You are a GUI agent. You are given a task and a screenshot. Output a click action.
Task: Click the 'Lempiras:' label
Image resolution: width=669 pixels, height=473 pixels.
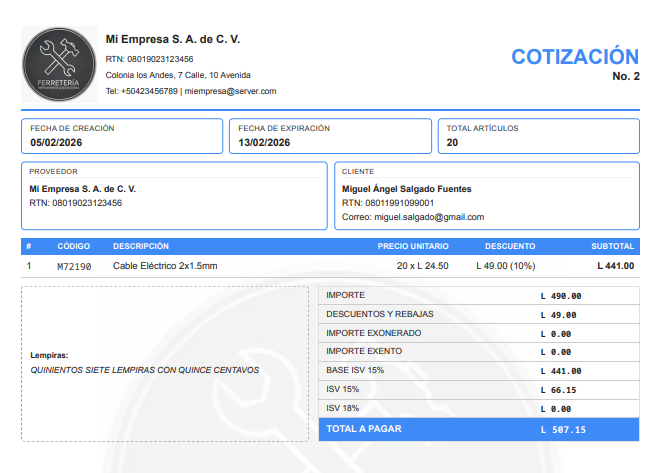(49, 355)
